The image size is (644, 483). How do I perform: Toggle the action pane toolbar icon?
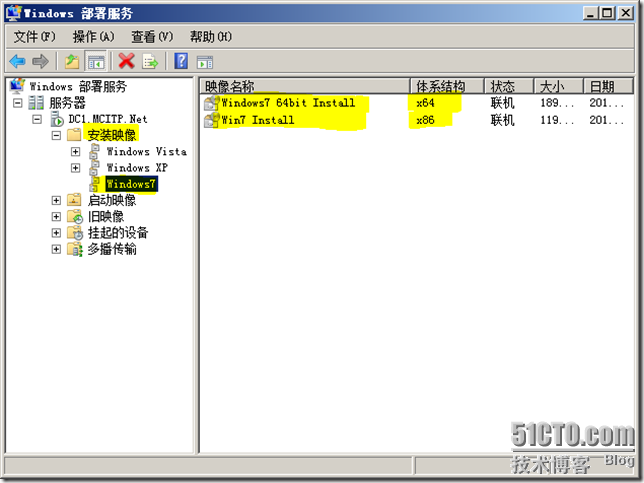(205, 62)
